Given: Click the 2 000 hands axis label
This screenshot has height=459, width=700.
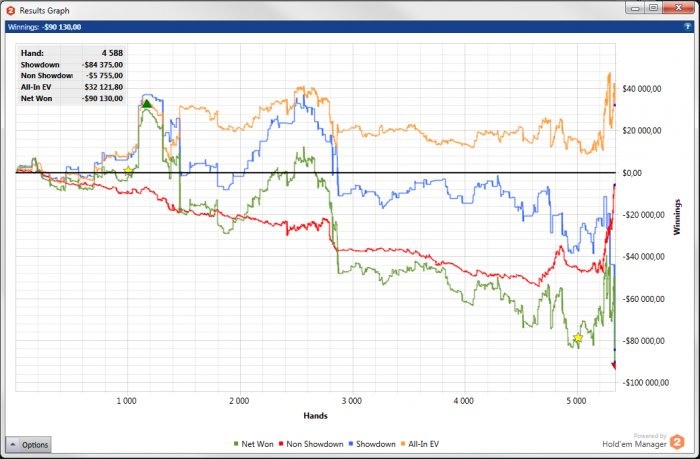Looking at the screenshot, I should point(239,401).
